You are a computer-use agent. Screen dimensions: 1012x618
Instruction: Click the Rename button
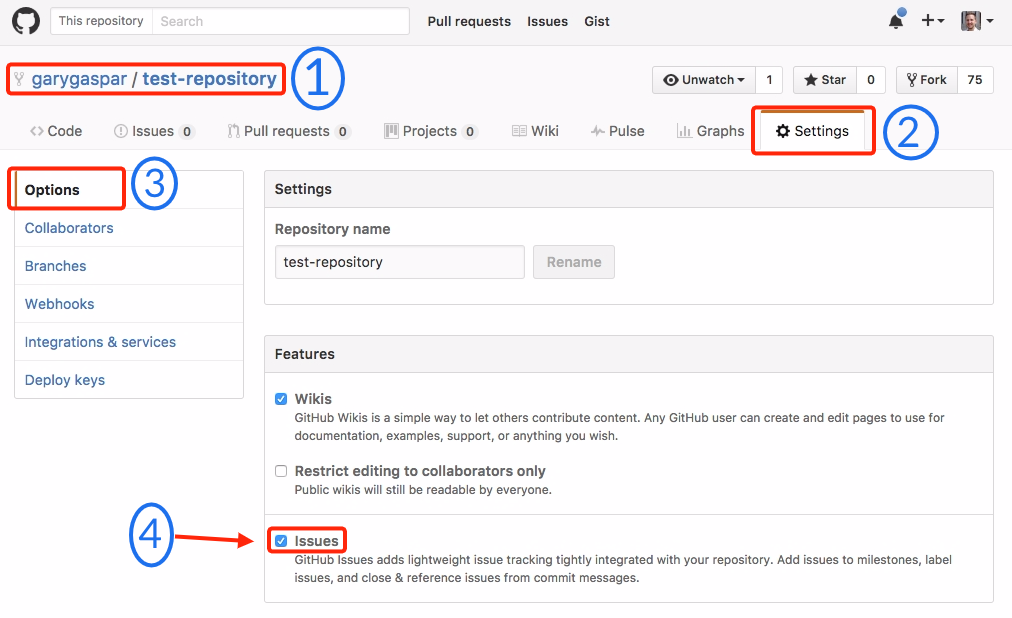(574, 262)
